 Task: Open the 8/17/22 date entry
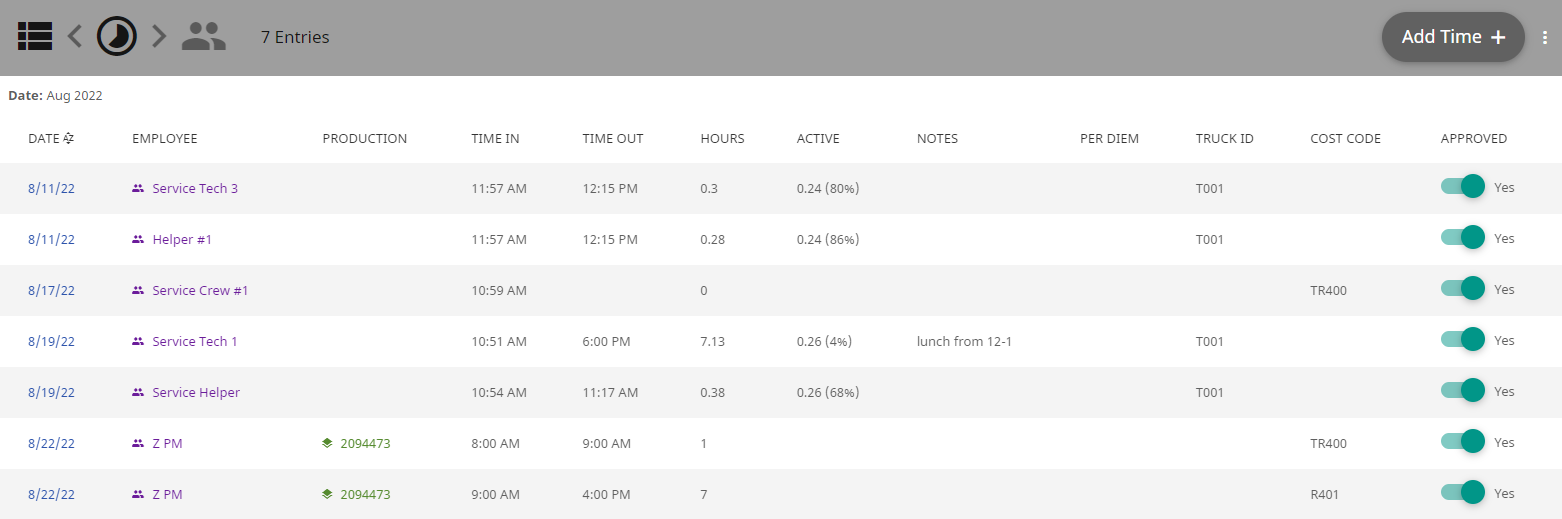tap(51, 290)
